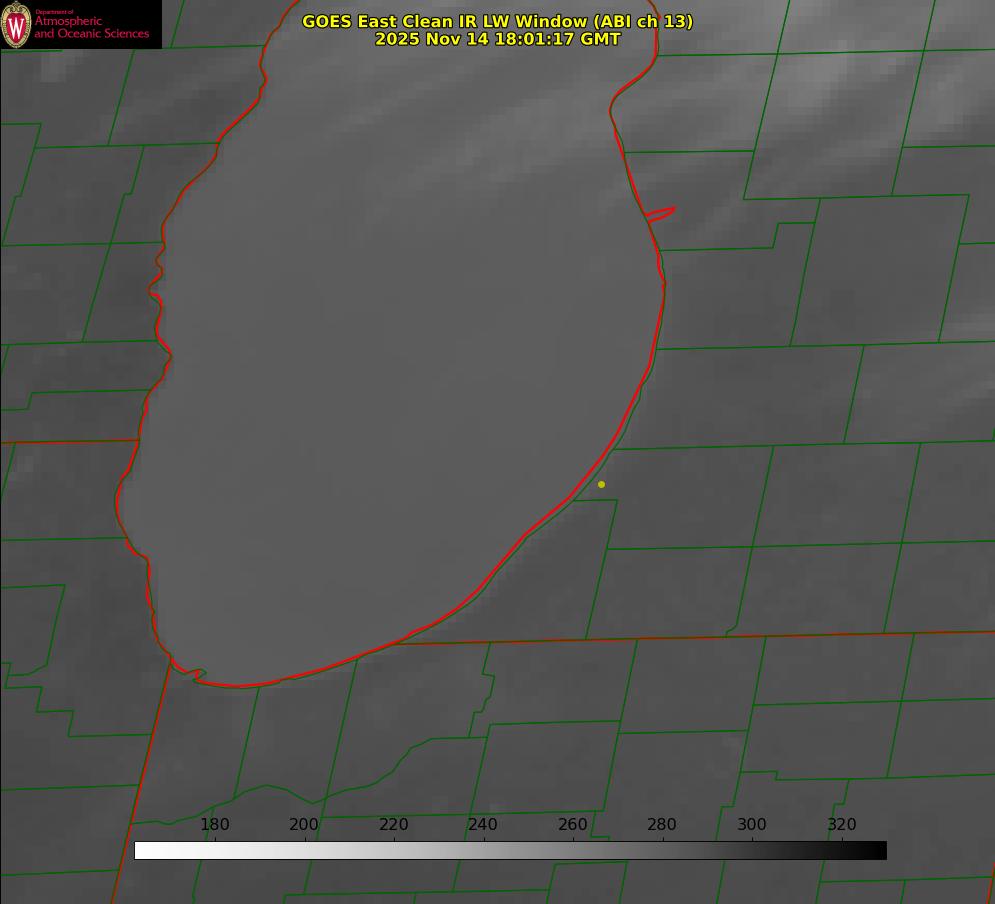Open the Atmospheric and Oceanic Sciences text link
This screenshot has width=995, height=904.
(x=92, y=27)
